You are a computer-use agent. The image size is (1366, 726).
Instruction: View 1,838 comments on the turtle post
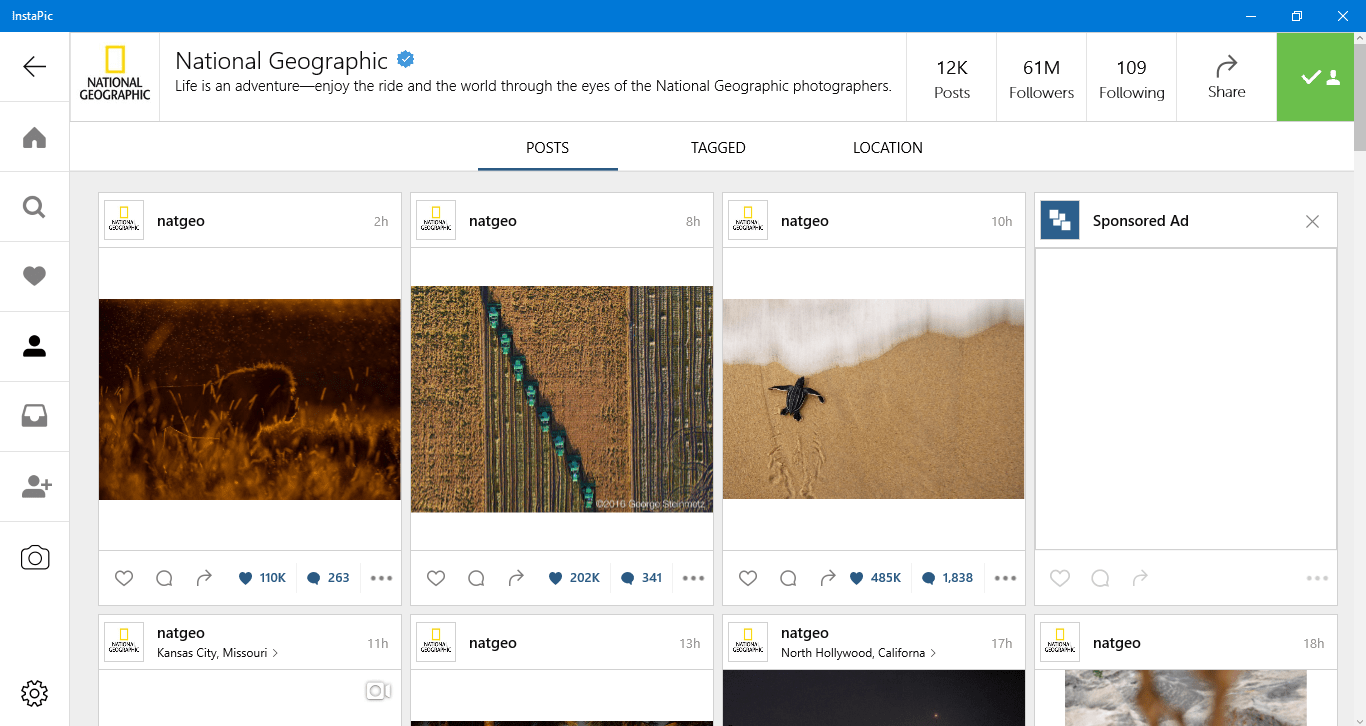[x=947, y=578]
